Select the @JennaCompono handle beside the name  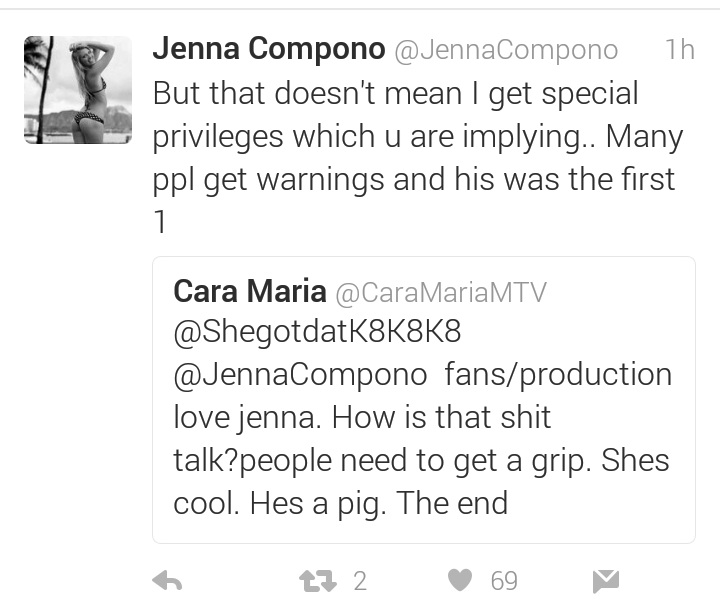[x=506, y=50]
